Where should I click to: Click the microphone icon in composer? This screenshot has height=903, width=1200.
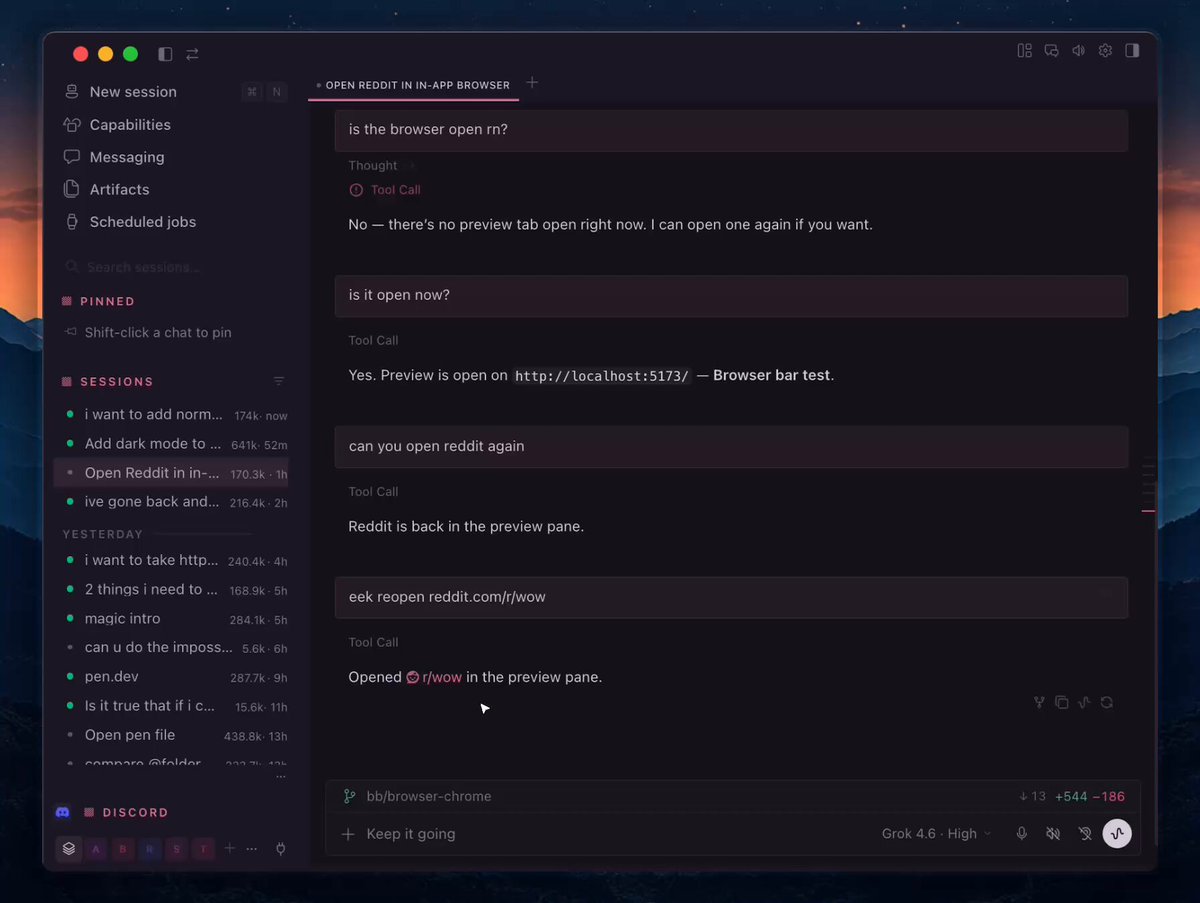click(x=1021, y=834)
